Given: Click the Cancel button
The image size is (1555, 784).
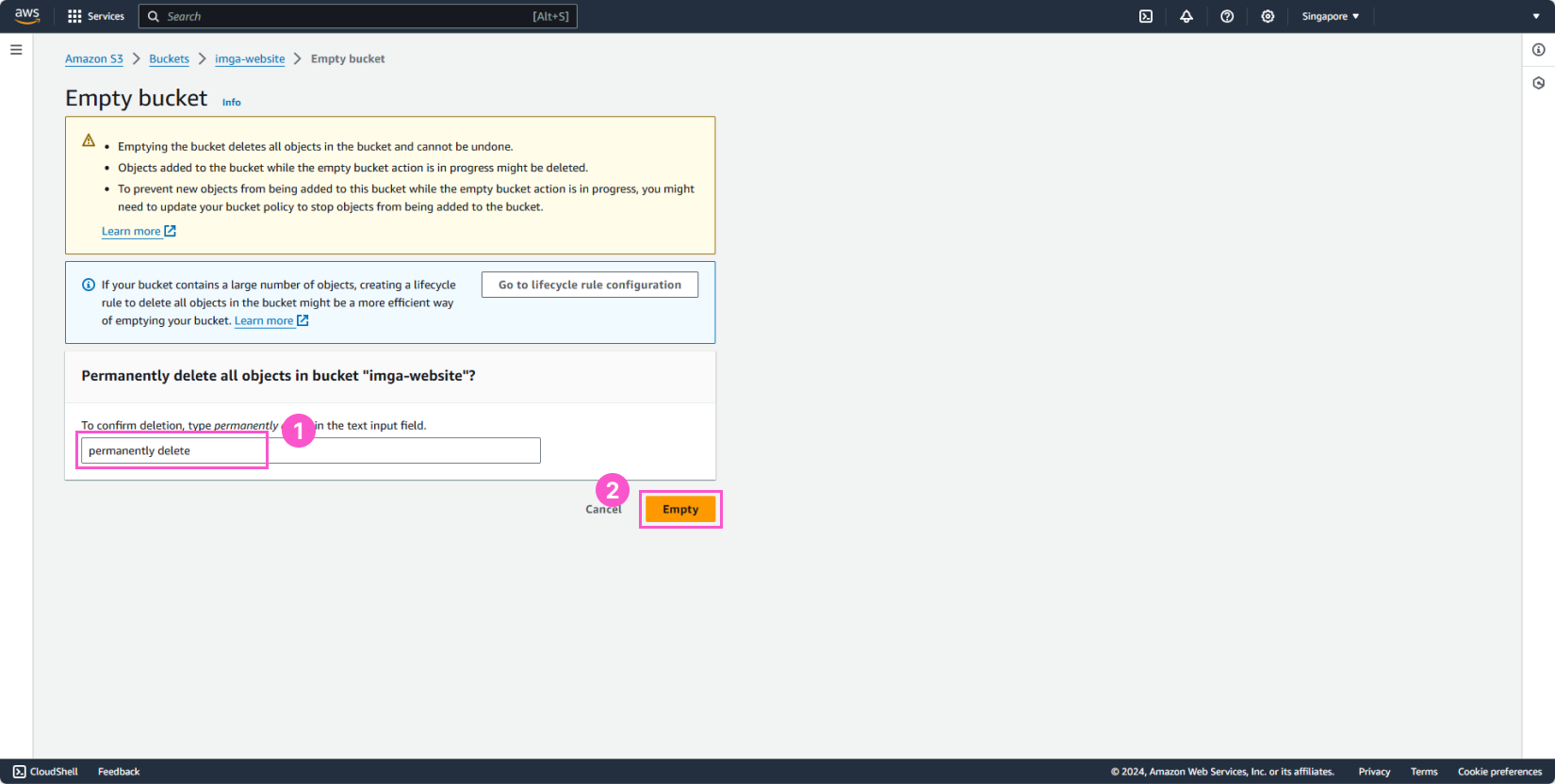Looking at the screenshot, I should coord(603,509).
